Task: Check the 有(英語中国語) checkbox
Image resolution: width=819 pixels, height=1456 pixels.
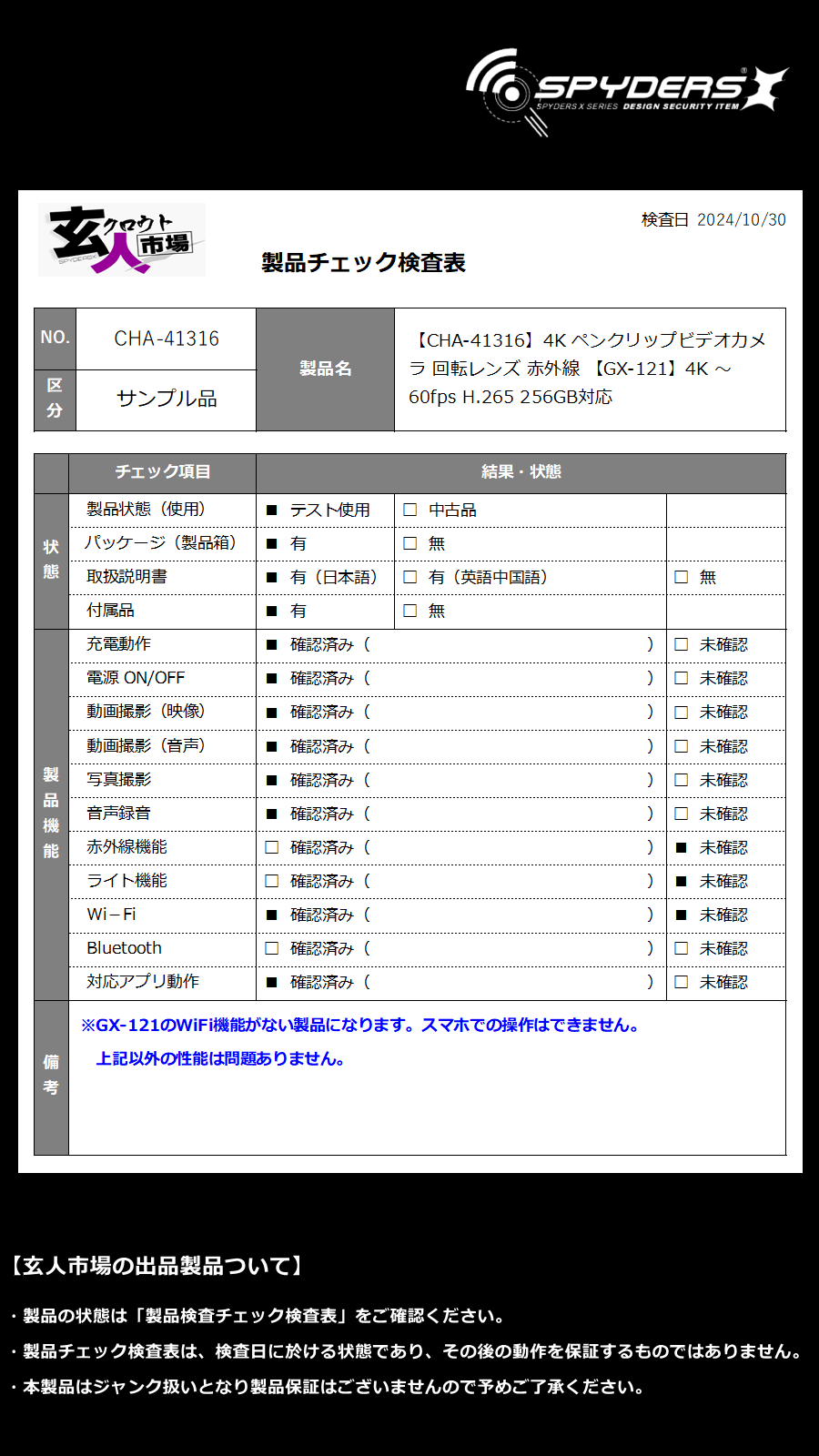Action: tap(410, 577)
